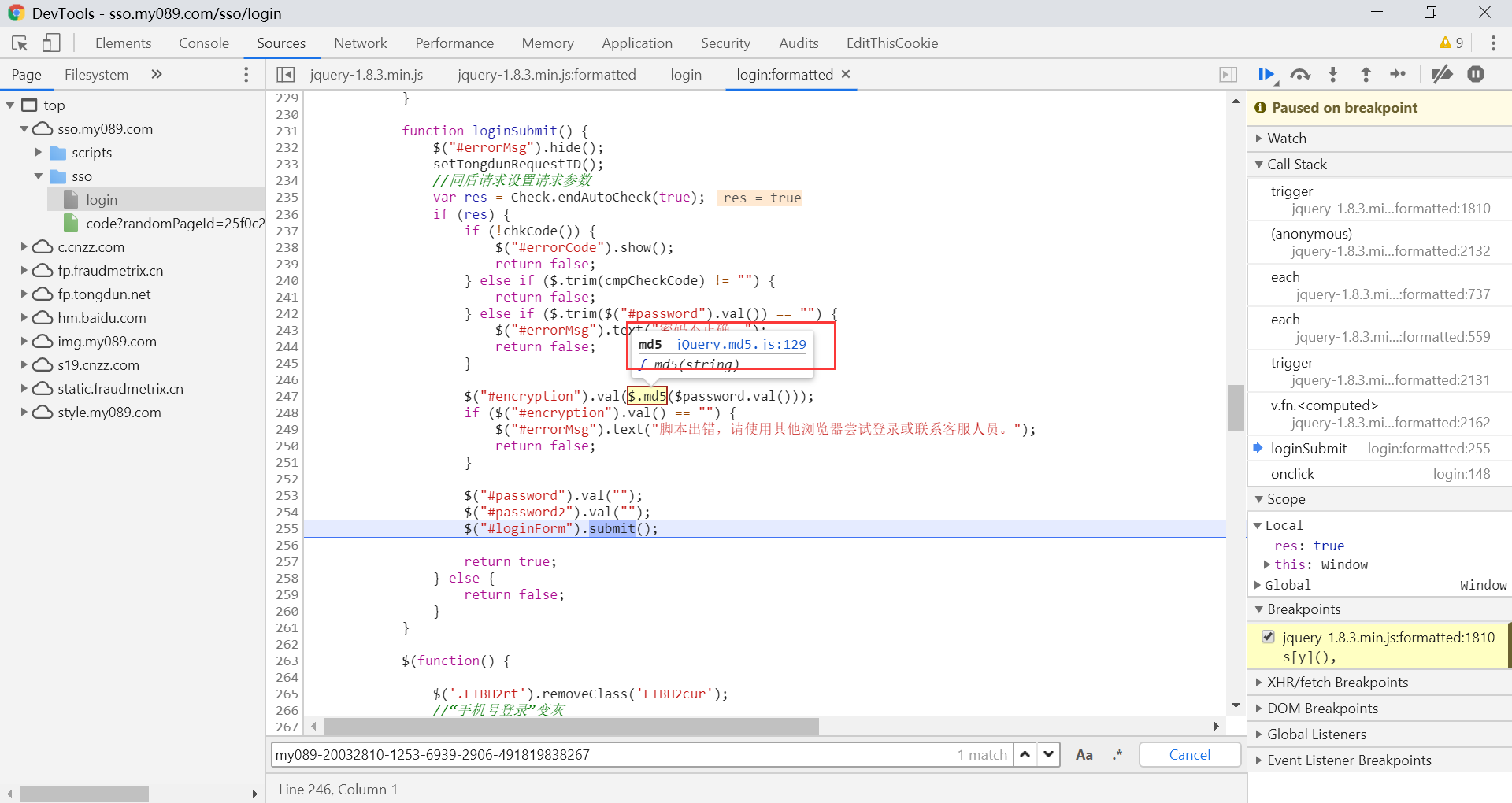Switch to the Elements panel
Image resolution: width=1512 pixels, height=803 pixels.
tap(123, 43)
